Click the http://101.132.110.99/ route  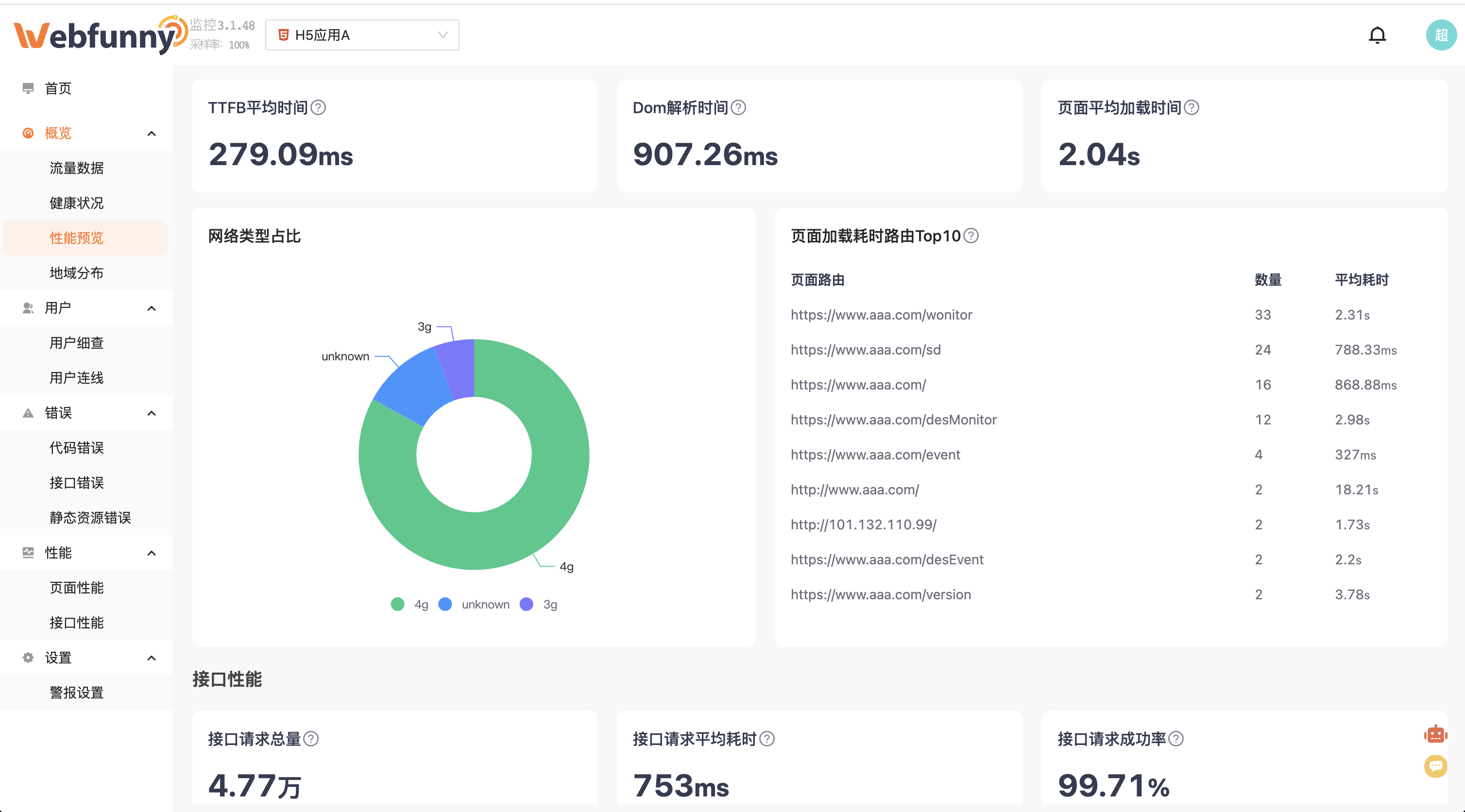click(x=863, y=524)
